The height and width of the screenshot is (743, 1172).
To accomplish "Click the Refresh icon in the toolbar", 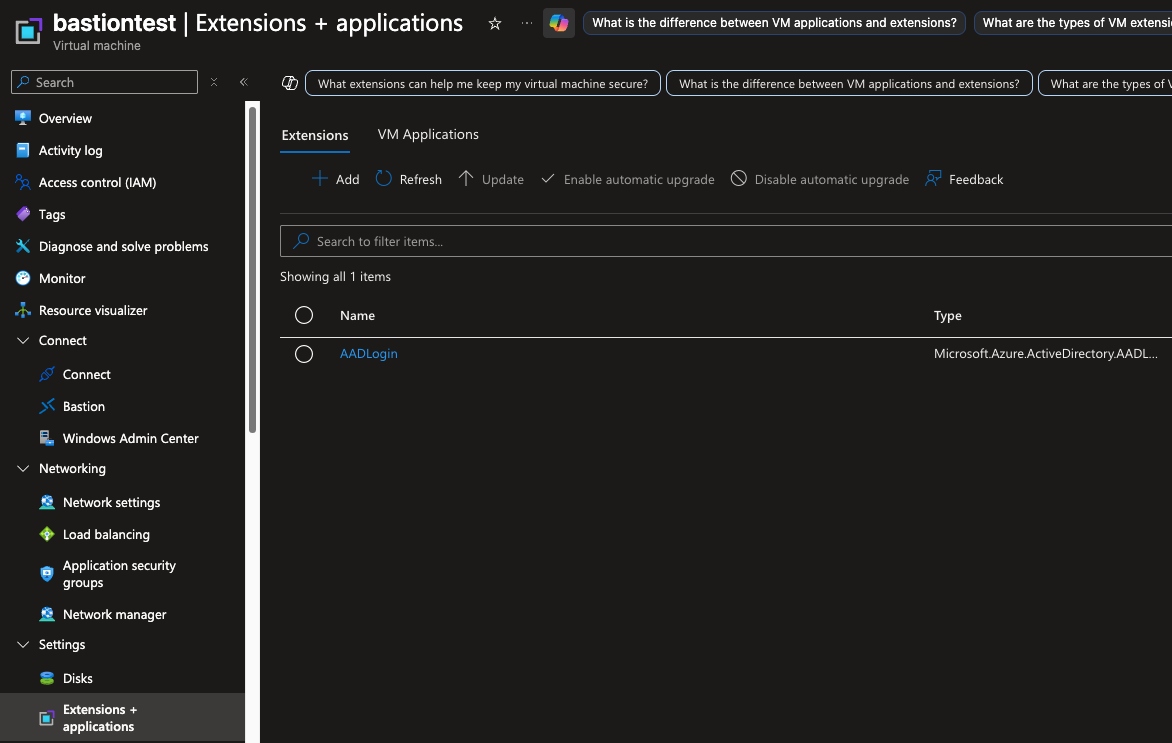I will [384, 179].
